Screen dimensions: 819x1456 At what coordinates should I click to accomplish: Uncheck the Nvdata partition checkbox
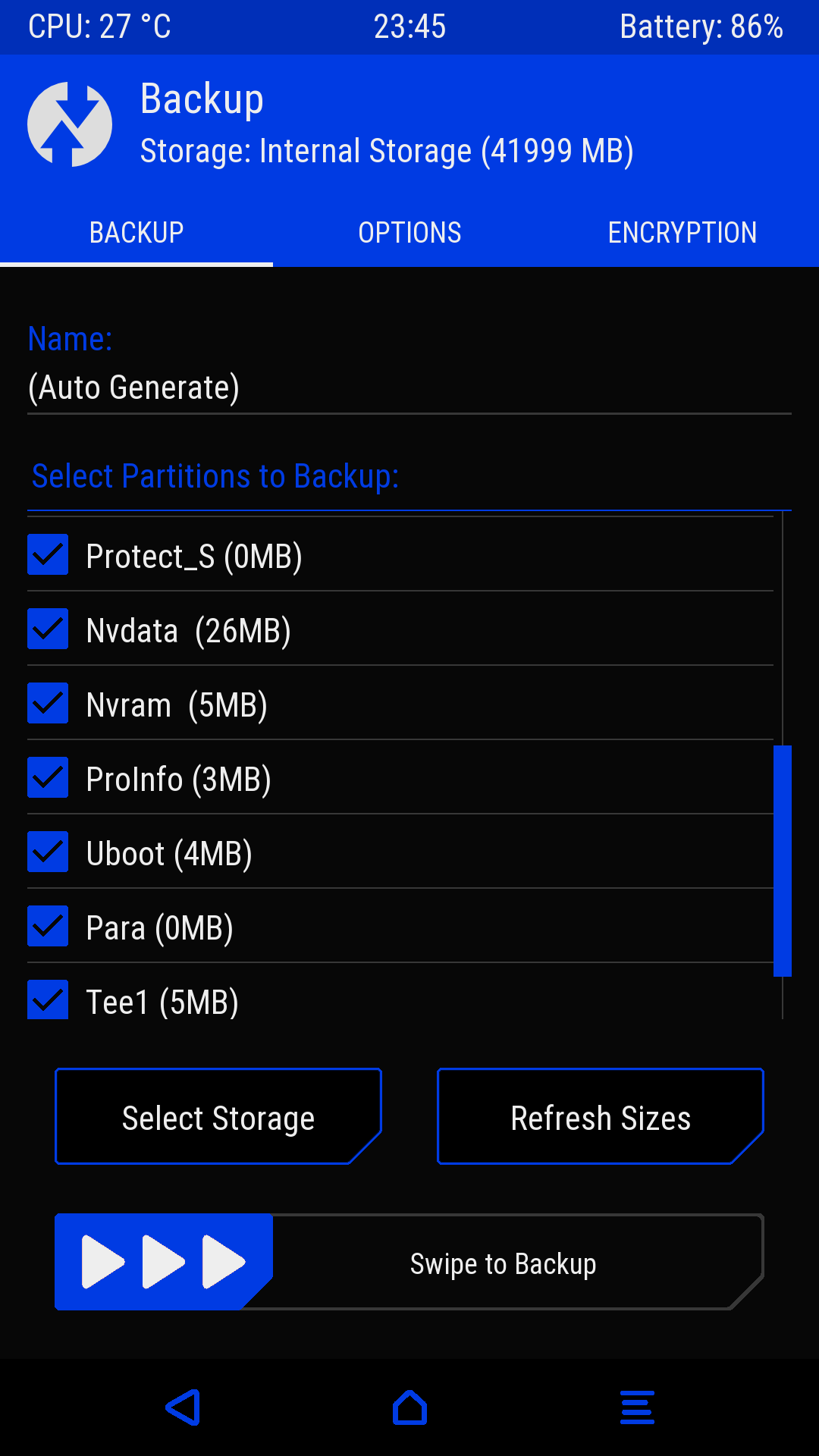click(48, 629)
